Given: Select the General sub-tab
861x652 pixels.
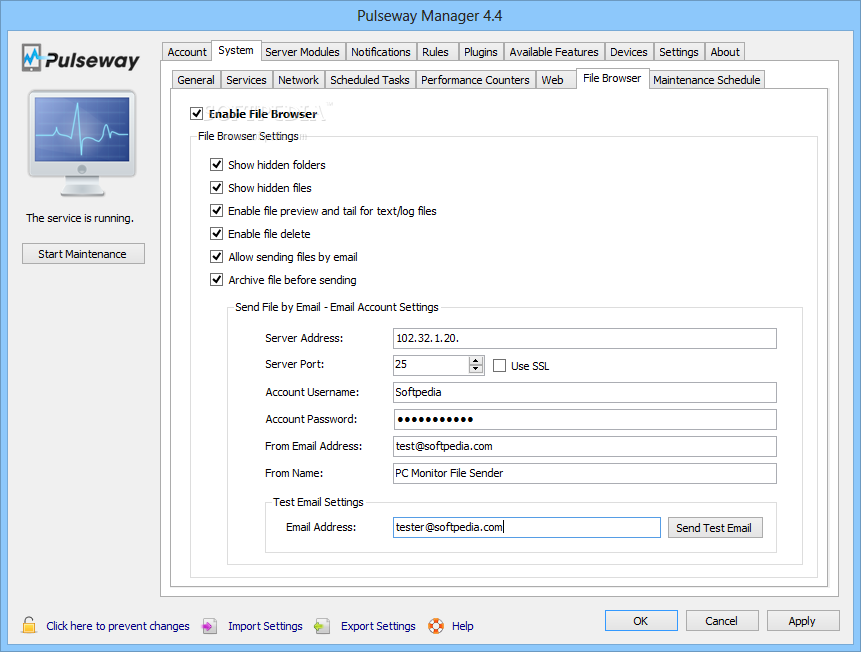Looking at the screenshot, I should point(195,80).
